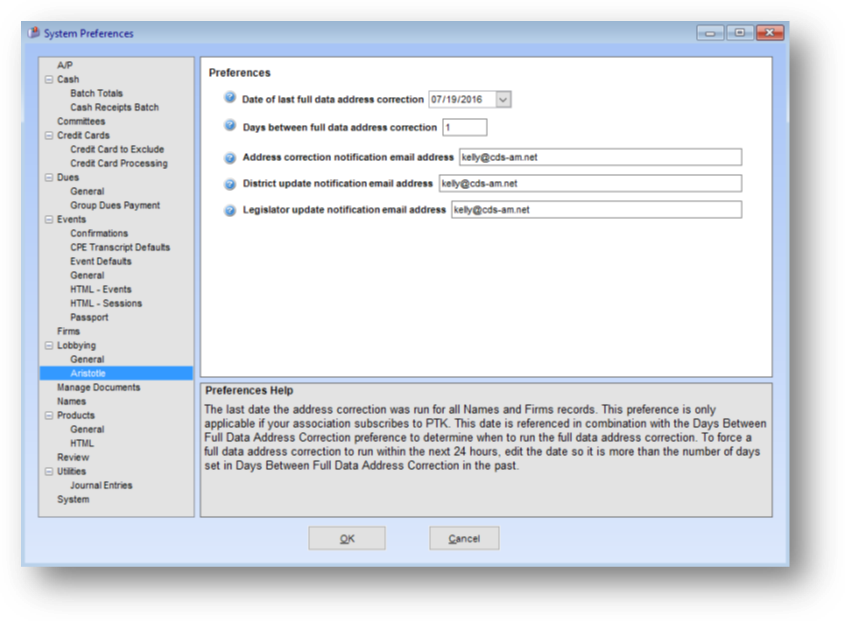This screenshot has width=845, height=621.
Task: Collapse the Dues tree node
Action: click(49, 177)
